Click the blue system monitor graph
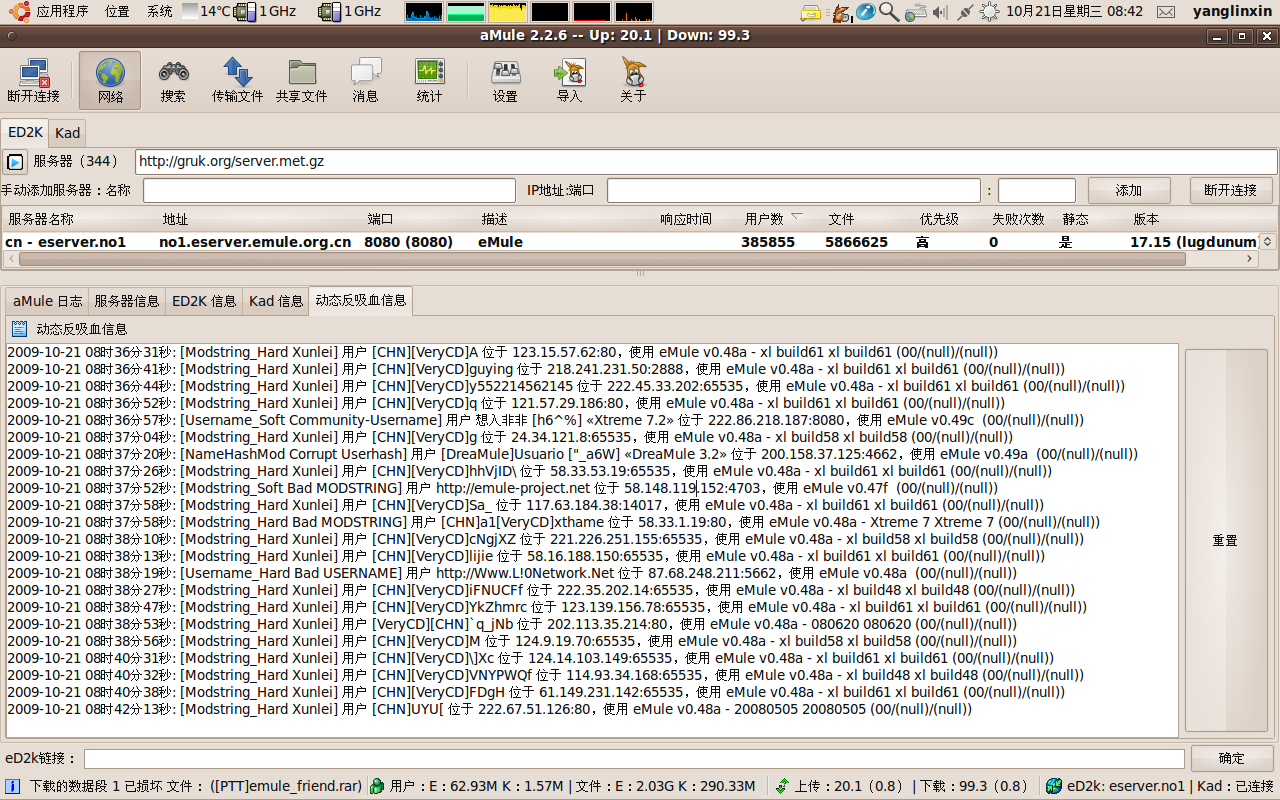 [x=423, y=12]
